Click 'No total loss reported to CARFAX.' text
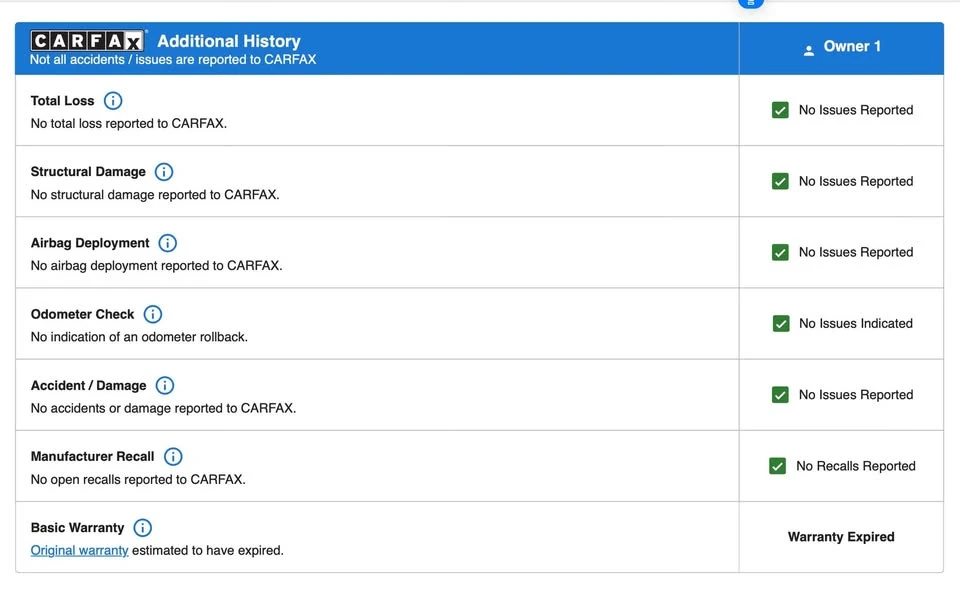 point(129,123)
